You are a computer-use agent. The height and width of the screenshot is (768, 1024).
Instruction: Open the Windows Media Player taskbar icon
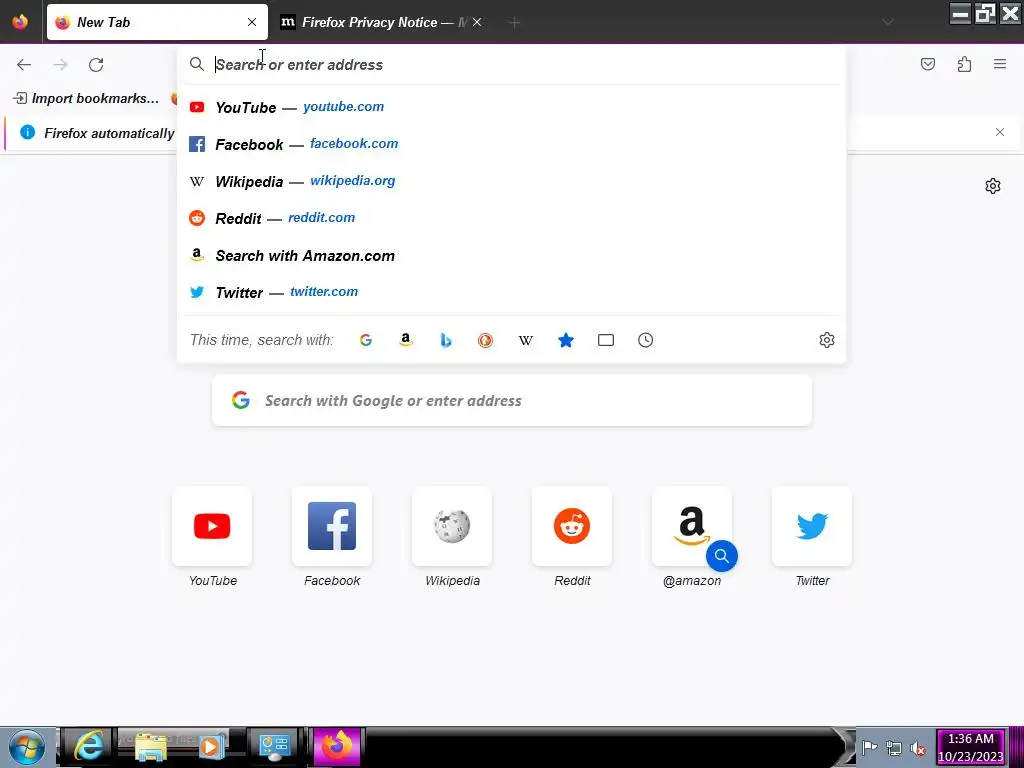[x=210, y=746]
